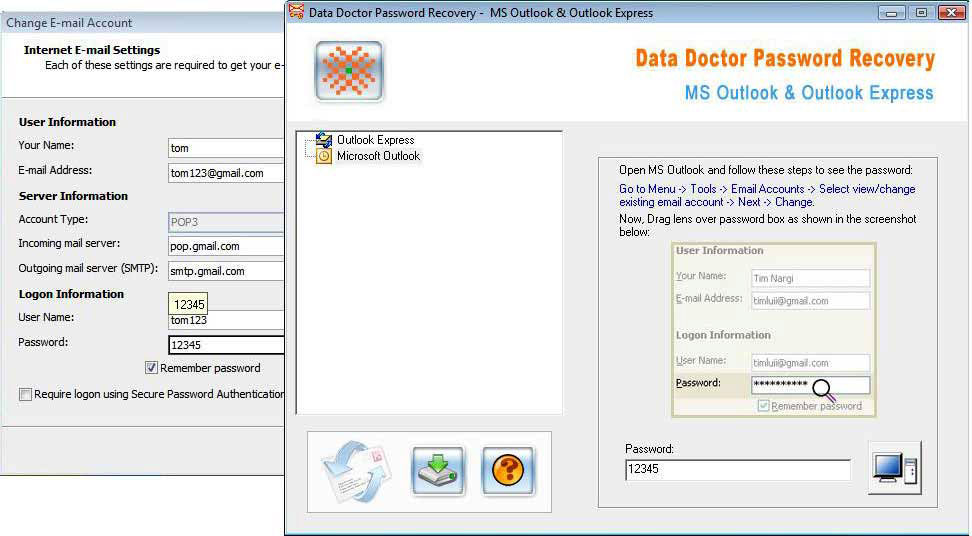Click the 12345 tooltip above User Name
972x536 pixels.
point(188,304)
